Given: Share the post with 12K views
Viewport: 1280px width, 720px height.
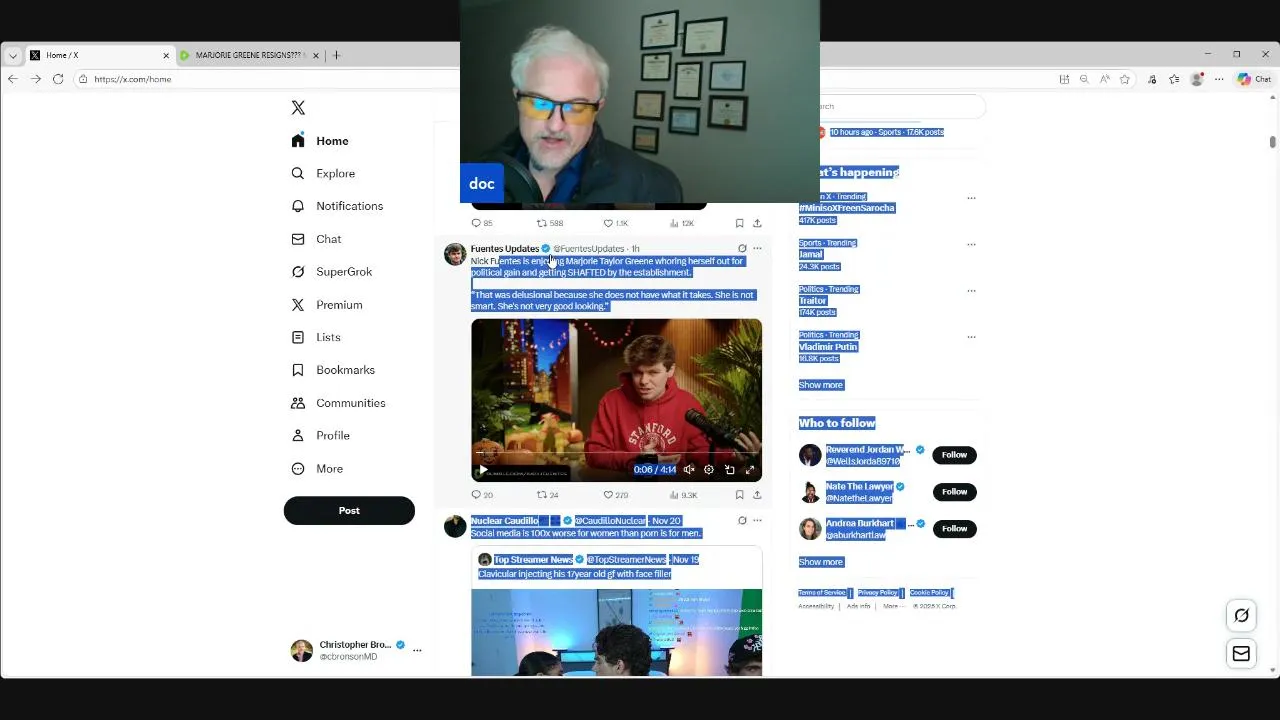Looking at the screenshot, I should tap(757, 223).
